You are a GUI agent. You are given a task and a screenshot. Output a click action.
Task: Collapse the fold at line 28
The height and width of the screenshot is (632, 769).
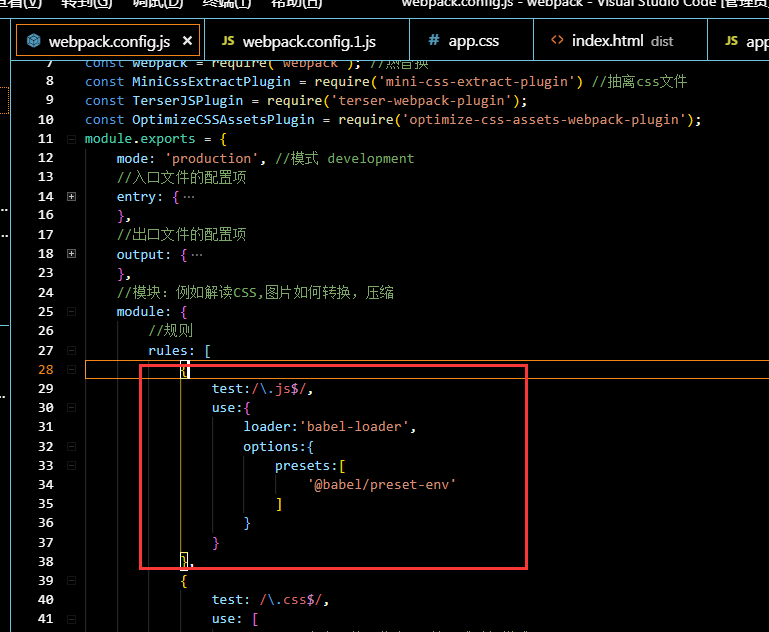(x=72, y=370)
